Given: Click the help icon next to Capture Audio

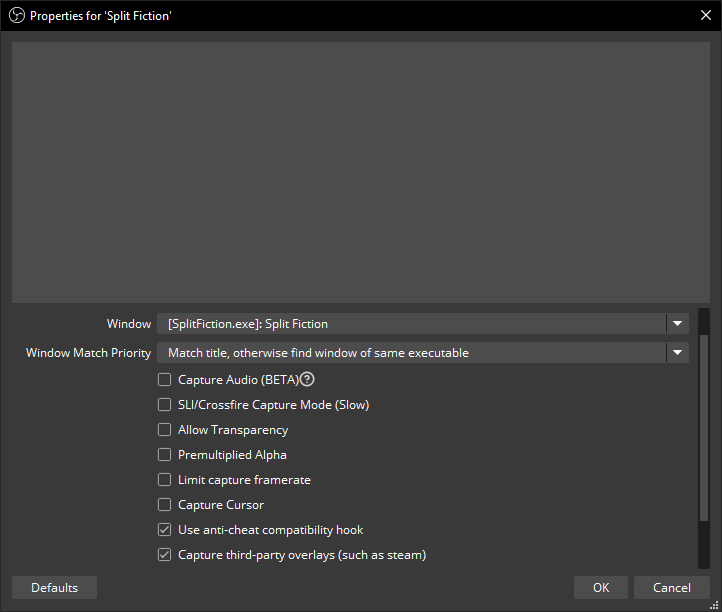Looking at the screenshot, I should (x=307, y=379).
